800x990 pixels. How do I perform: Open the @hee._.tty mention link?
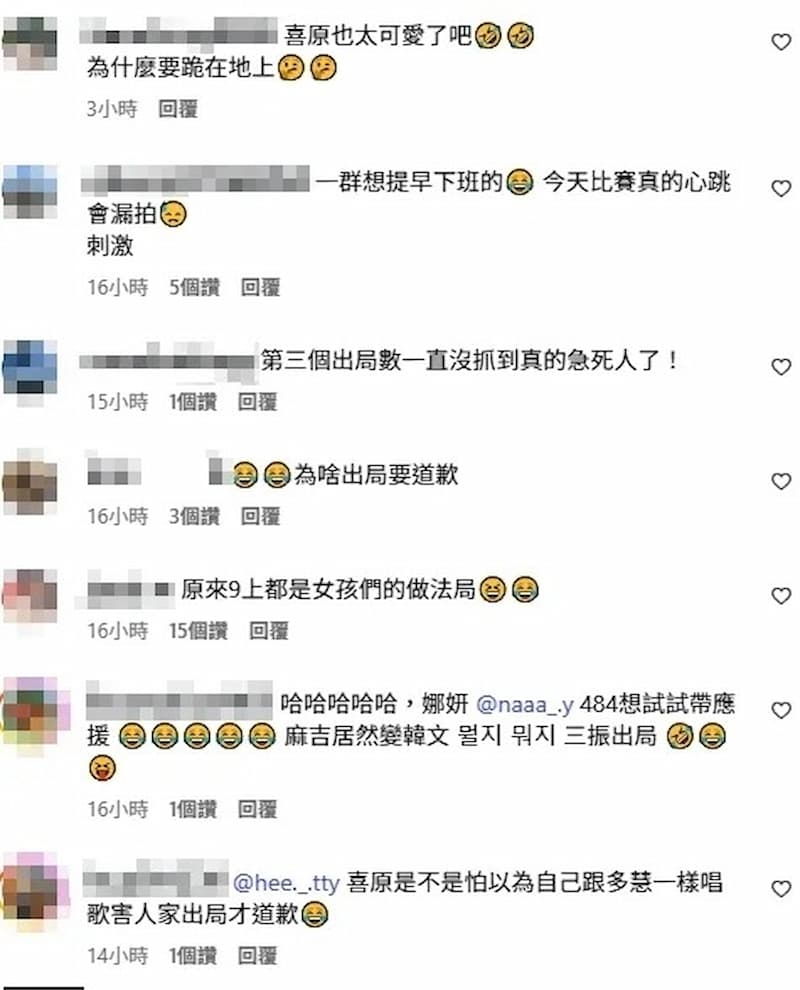coord(286,883)
